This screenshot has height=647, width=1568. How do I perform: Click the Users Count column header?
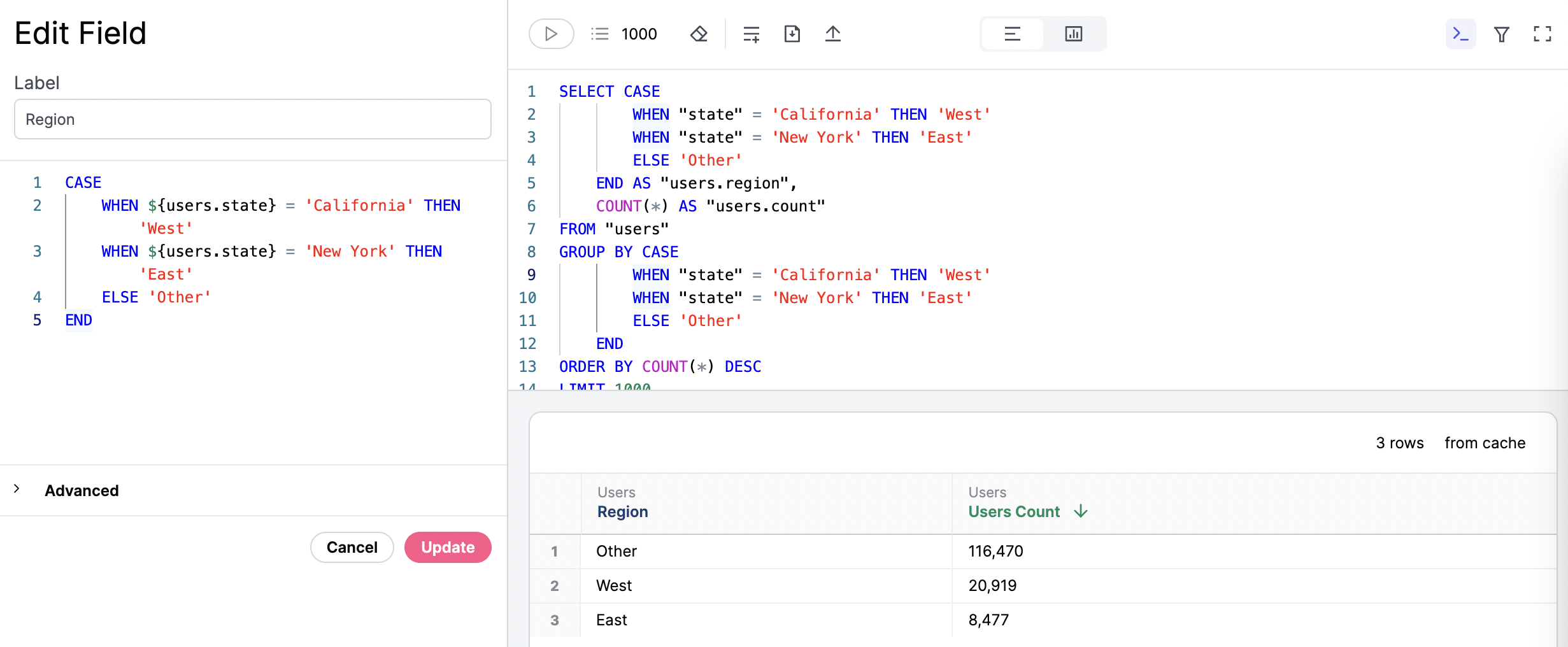[x=1014, y=511]
